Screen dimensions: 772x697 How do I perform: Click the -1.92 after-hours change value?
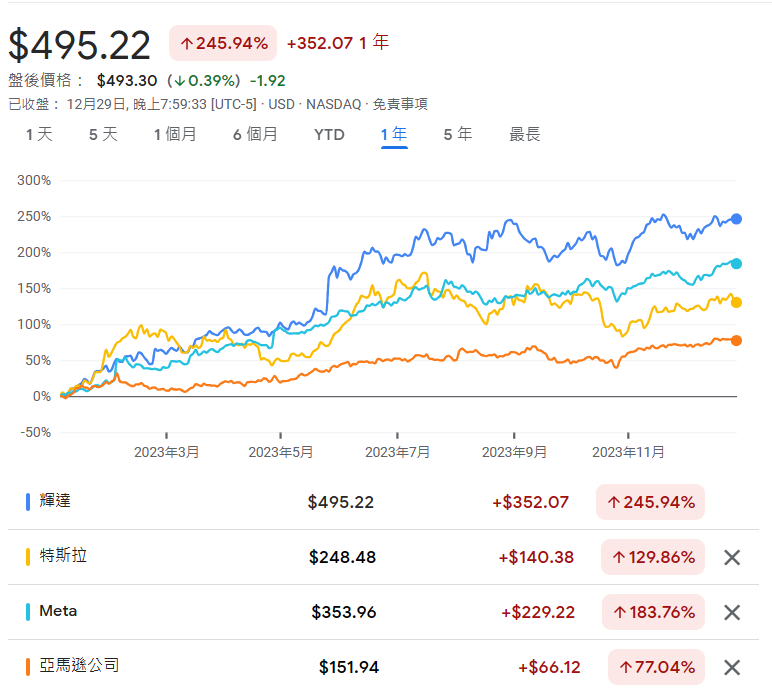[267, 80]
